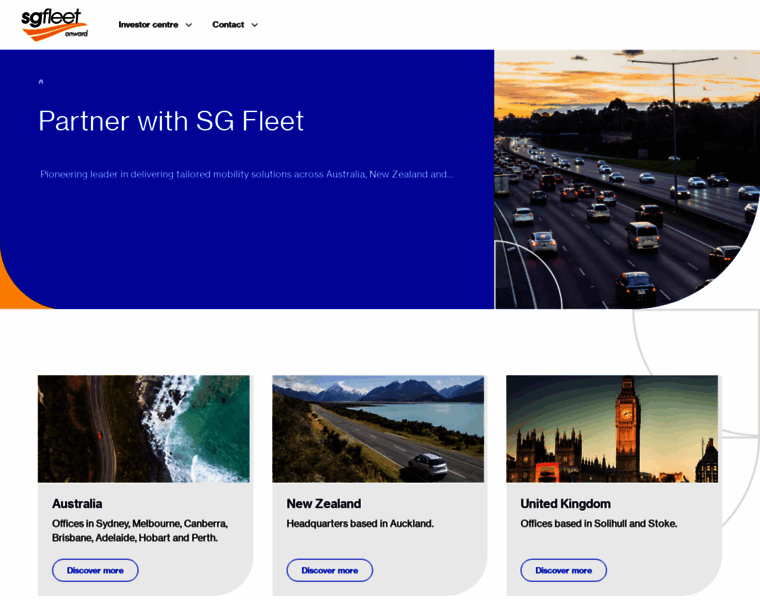760x600 pixels.
Task: Click Offices based in Solihull and Stoke text
Action: 599,524
